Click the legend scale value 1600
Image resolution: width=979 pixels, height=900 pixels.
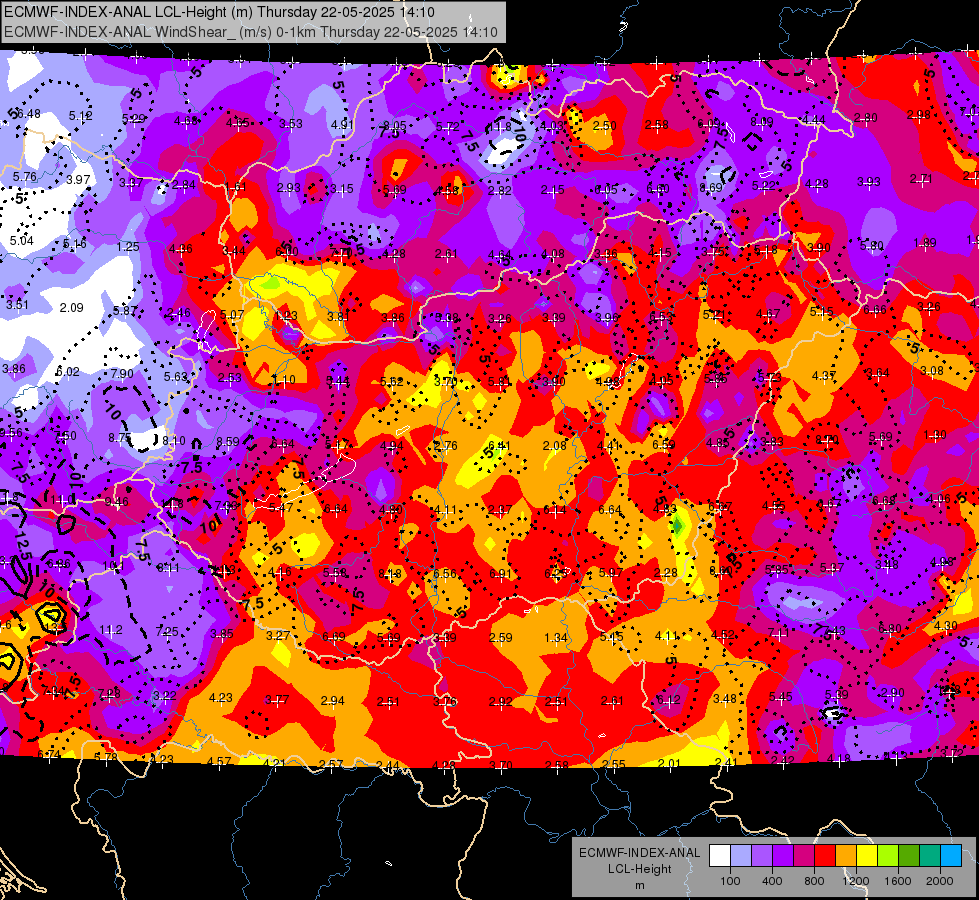pyautogui.click(x=898, y=881)
